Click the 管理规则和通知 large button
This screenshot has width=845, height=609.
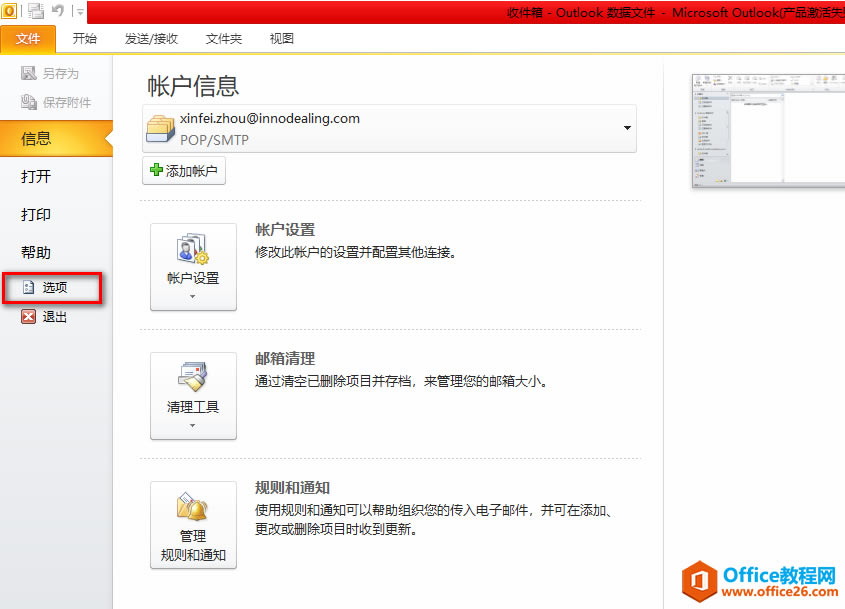point(193,525)
